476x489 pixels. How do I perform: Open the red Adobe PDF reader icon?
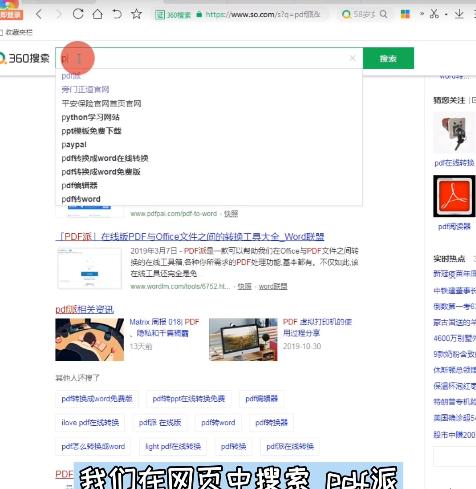point(454,196)
